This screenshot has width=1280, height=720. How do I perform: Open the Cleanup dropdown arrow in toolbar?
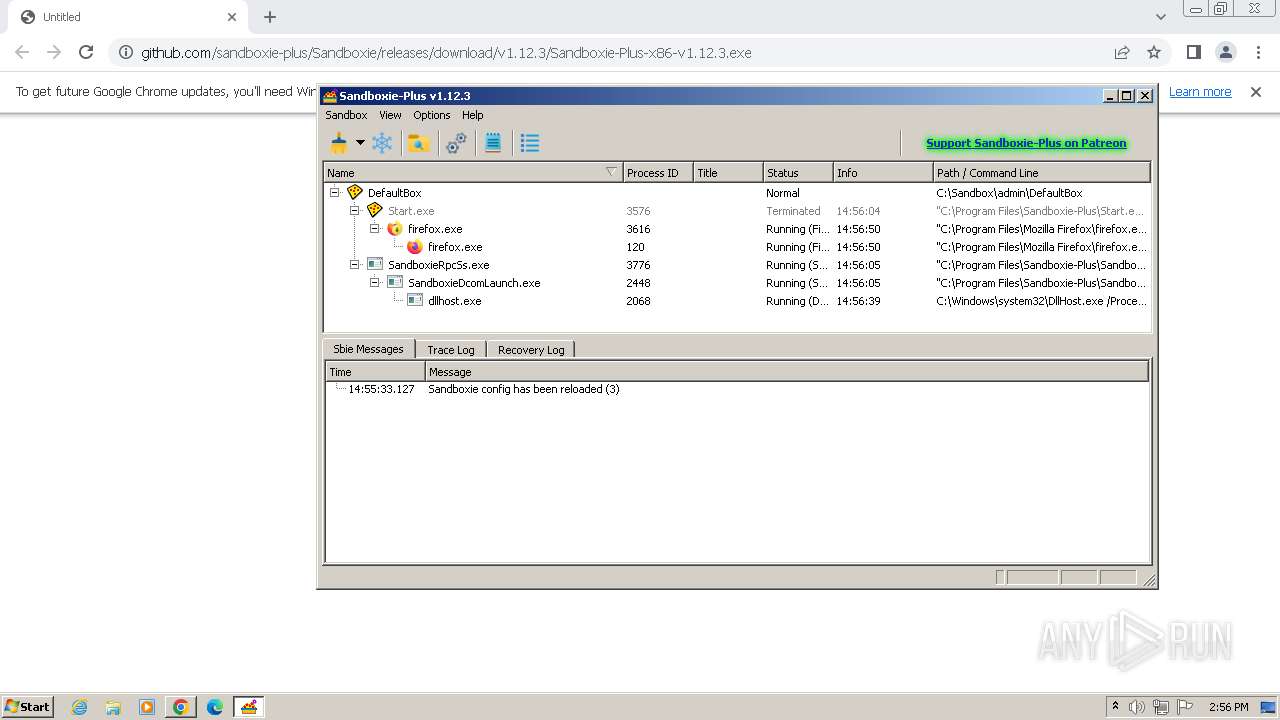360,143
